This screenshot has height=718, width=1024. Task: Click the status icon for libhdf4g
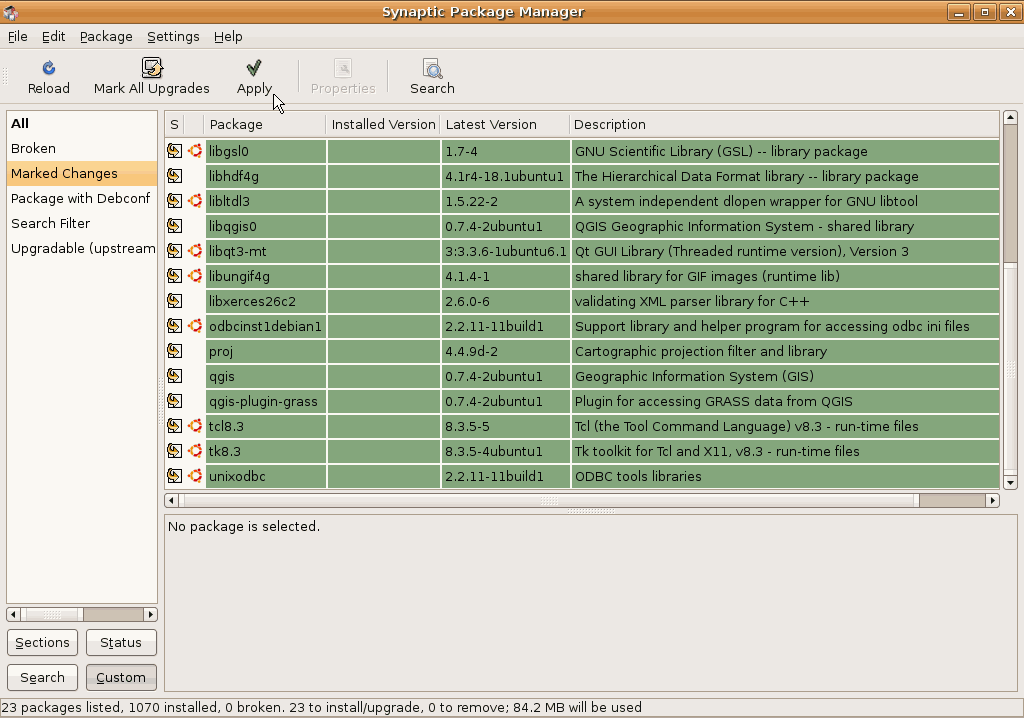tap(174, 176)
